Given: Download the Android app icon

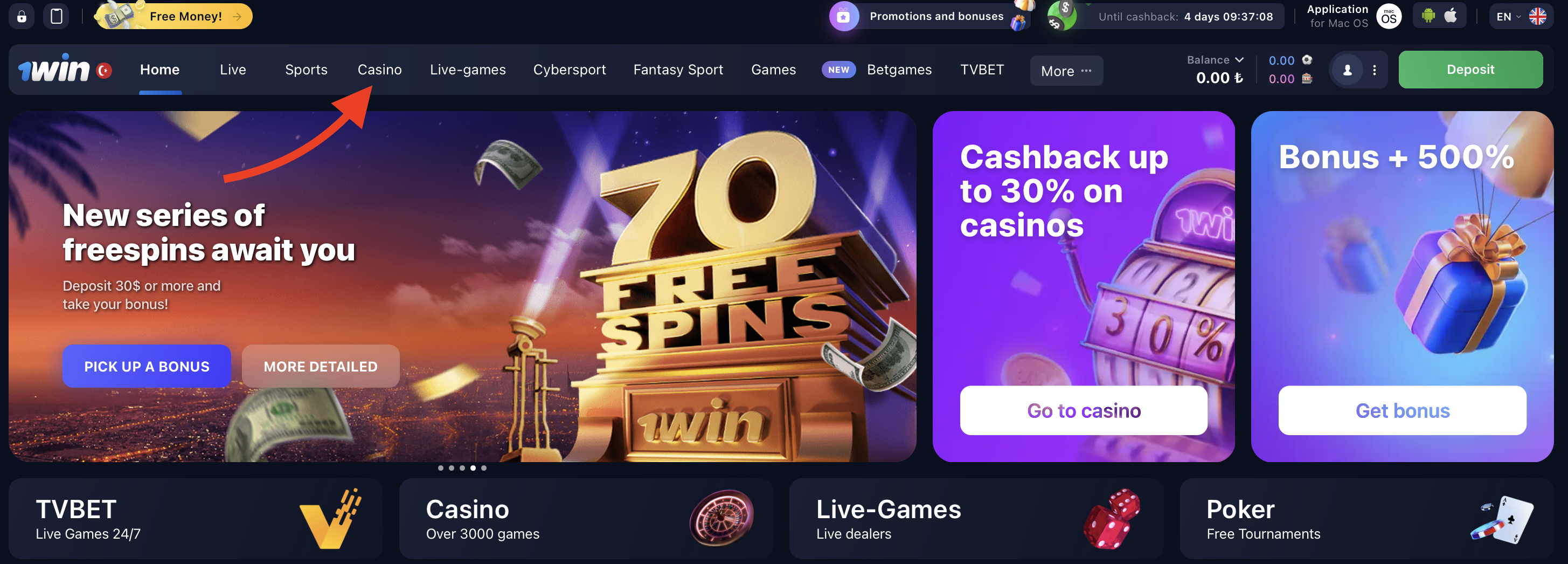Looking at the screenshot, I should click(1428, 16).
